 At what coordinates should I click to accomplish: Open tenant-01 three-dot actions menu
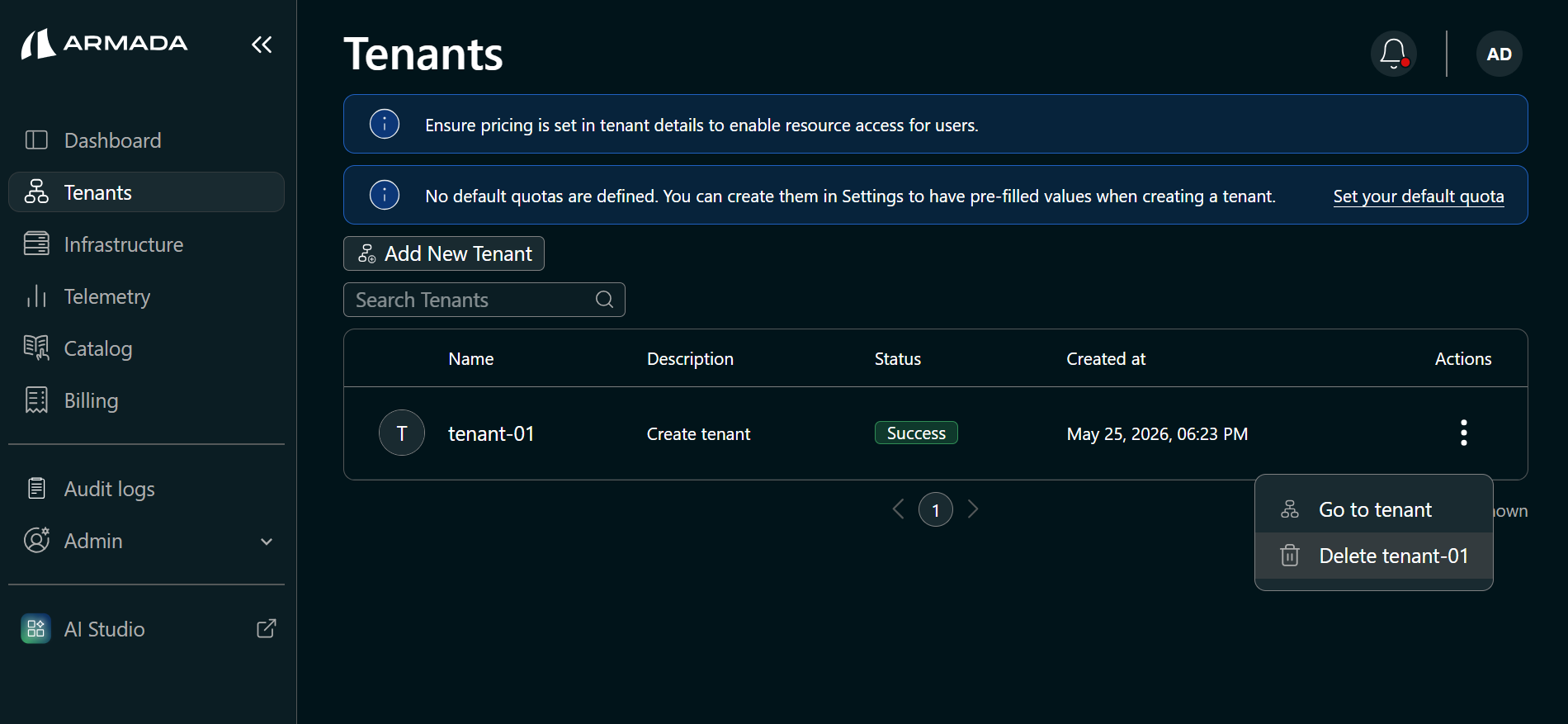(1463, 433)
